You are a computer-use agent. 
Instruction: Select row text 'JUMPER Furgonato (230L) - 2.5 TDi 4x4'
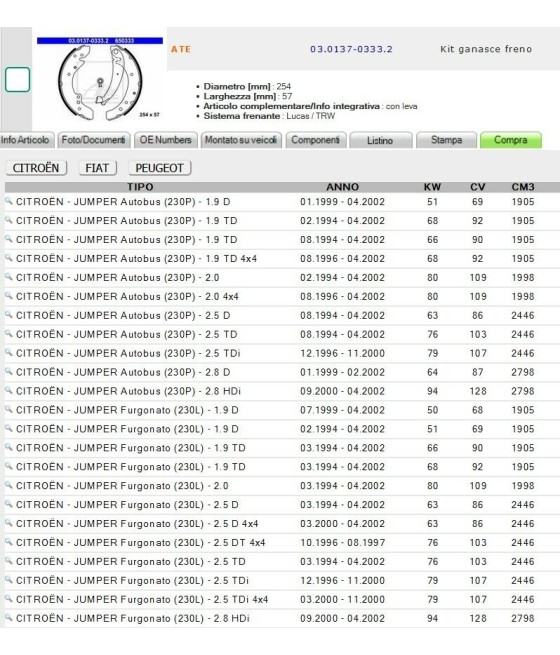[171, 600]
